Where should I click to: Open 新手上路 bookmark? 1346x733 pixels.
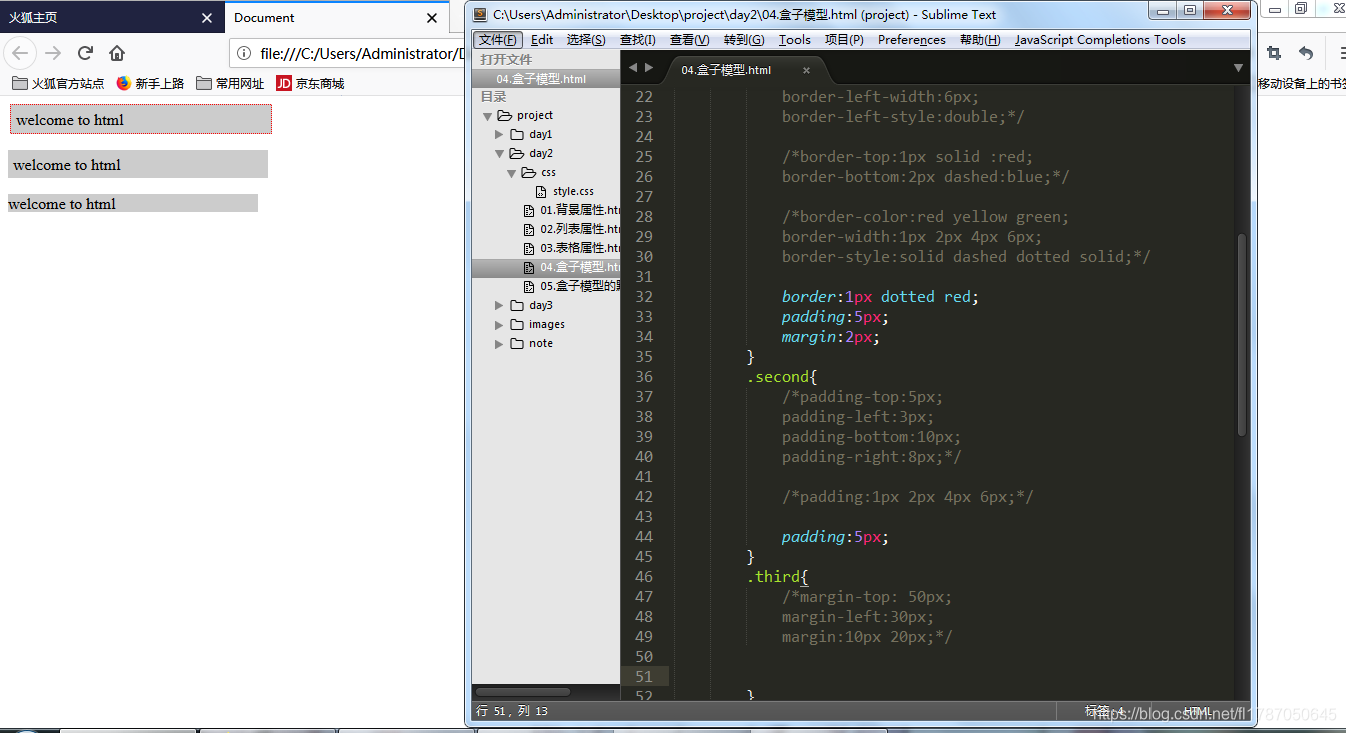150,84
